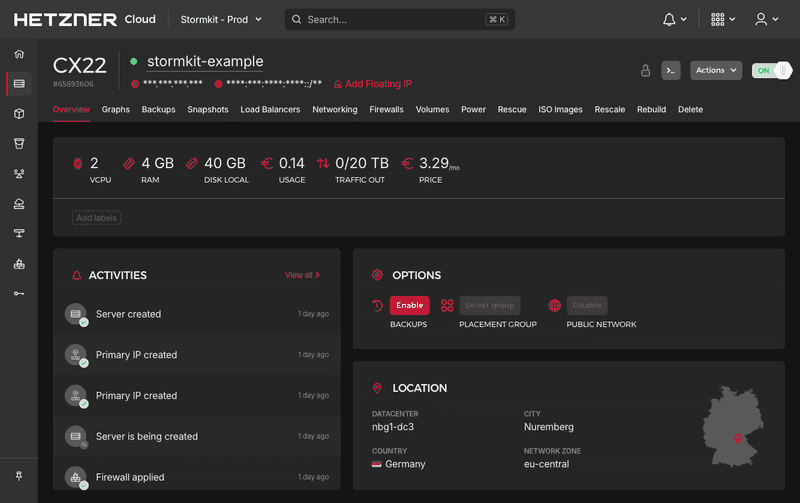Click the placement group squares icon
This screenshot has width=800, height=503.
pyautogui.click(x=447, y=306)
